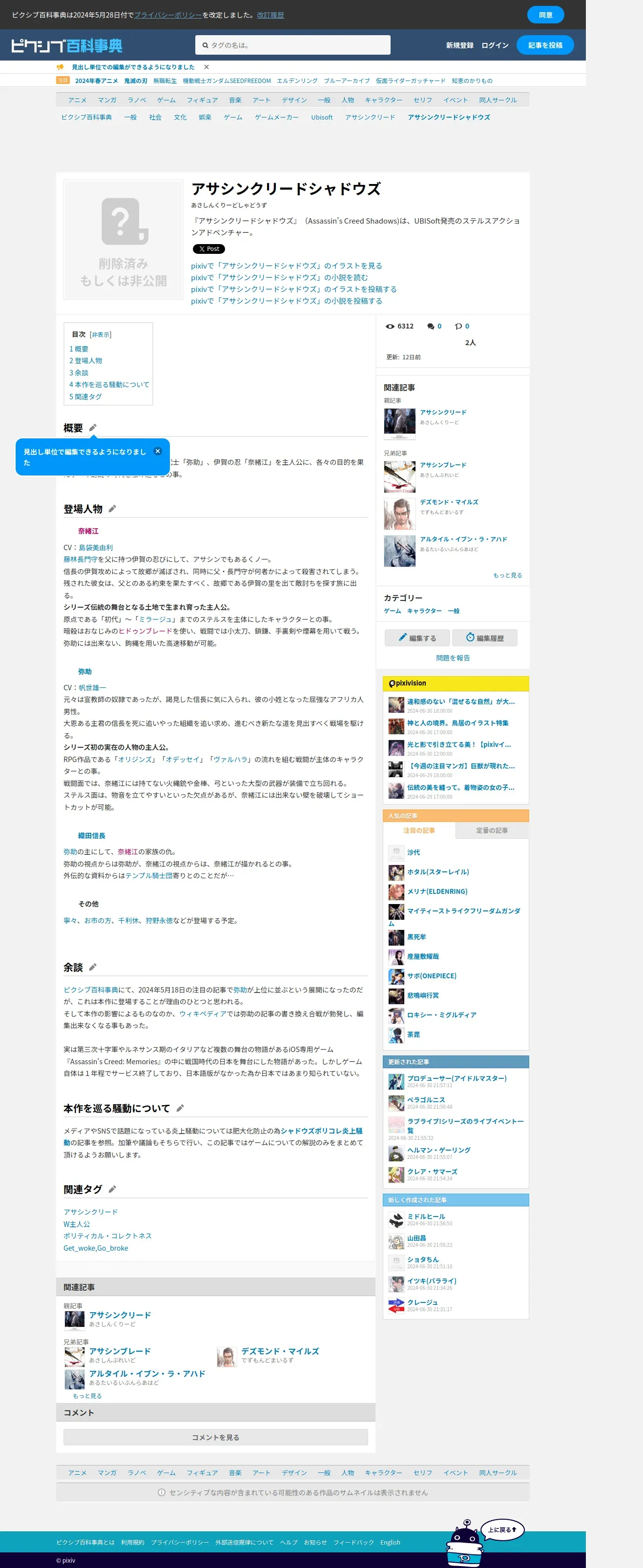Open ヒドゥンブレード link in text
The height and width of the screenshot is (1568, 643).
145,631
